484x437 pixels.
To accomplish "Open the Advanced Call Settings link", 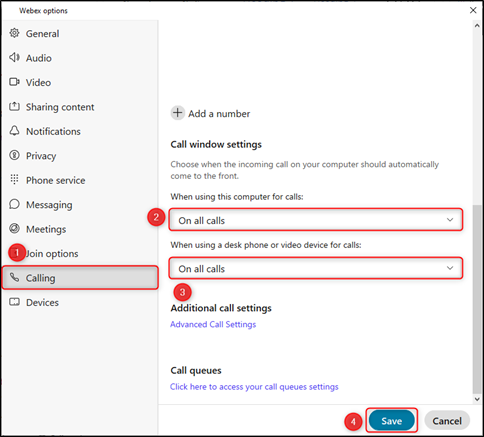I will point(213,324).
